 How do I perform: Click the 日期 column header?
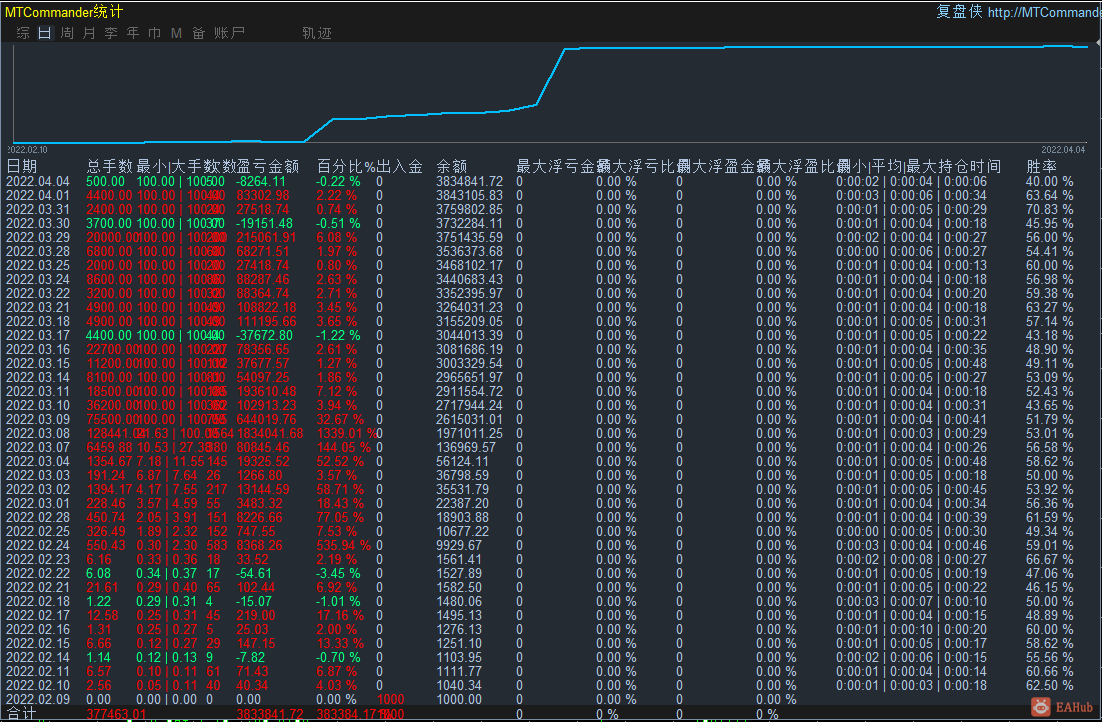(22, 167)
